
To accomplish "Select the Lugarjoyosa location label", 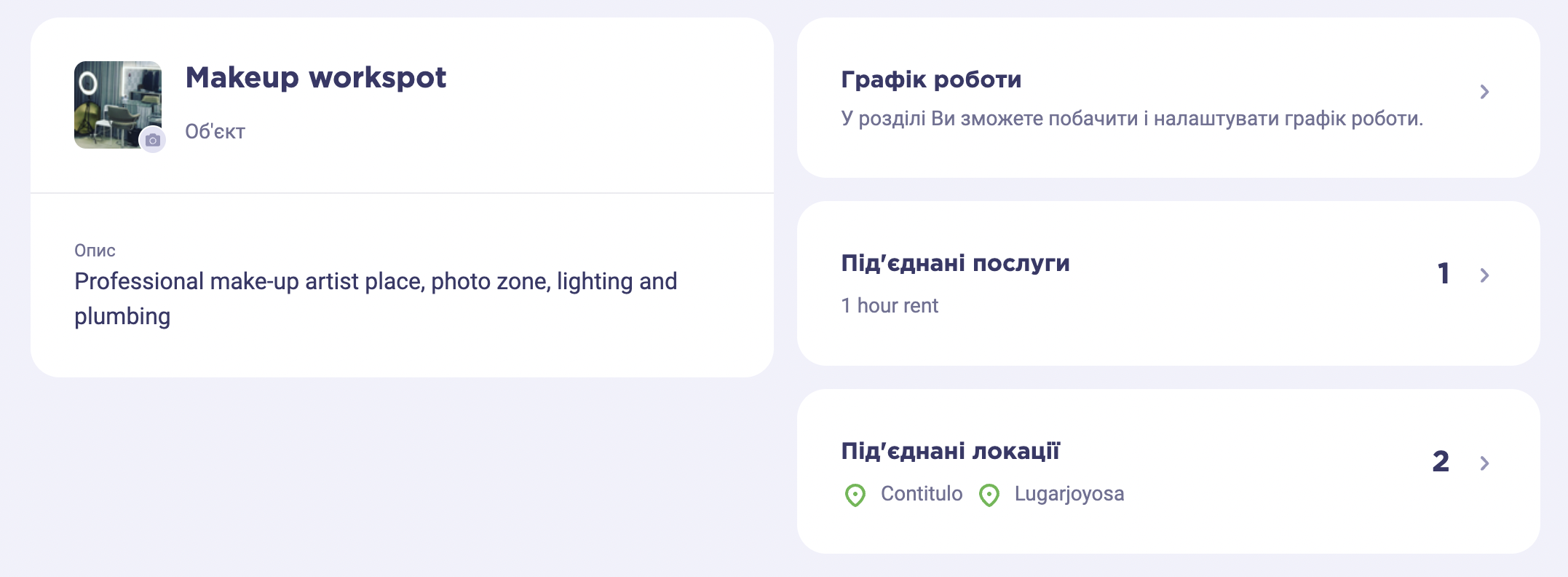I will (1069, 494).
